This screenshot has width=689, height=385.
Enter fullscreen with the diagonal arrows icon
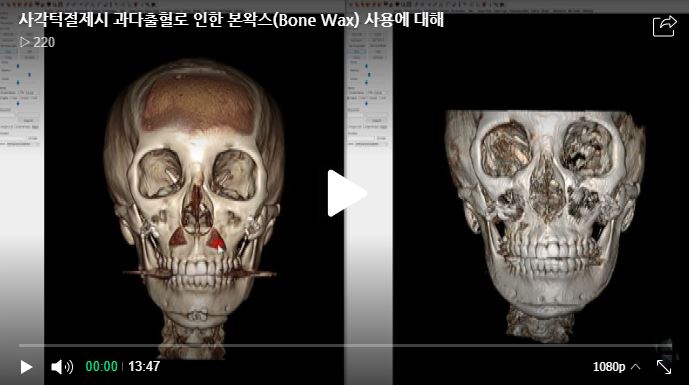point(664,367)
